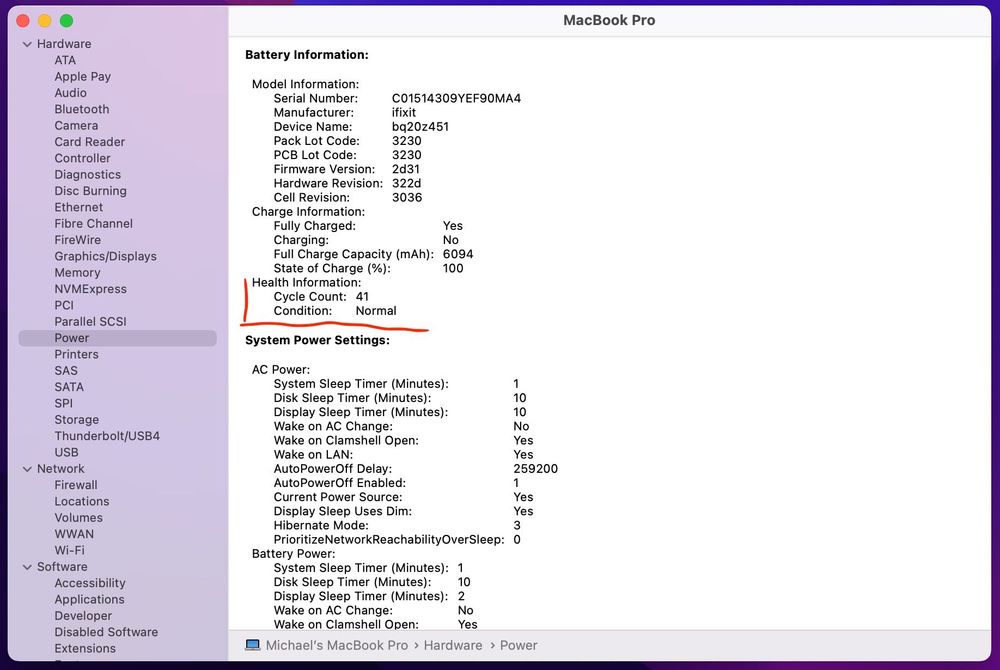Click the red close window button

pos(23,20)
